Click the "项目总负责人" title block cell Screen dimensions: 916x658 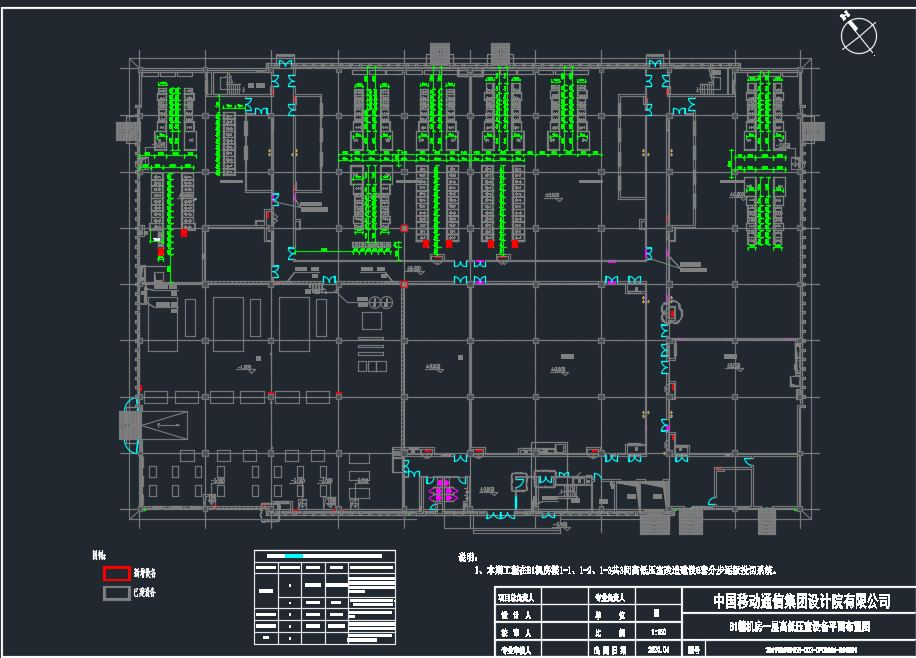click(x=518, y=597)
